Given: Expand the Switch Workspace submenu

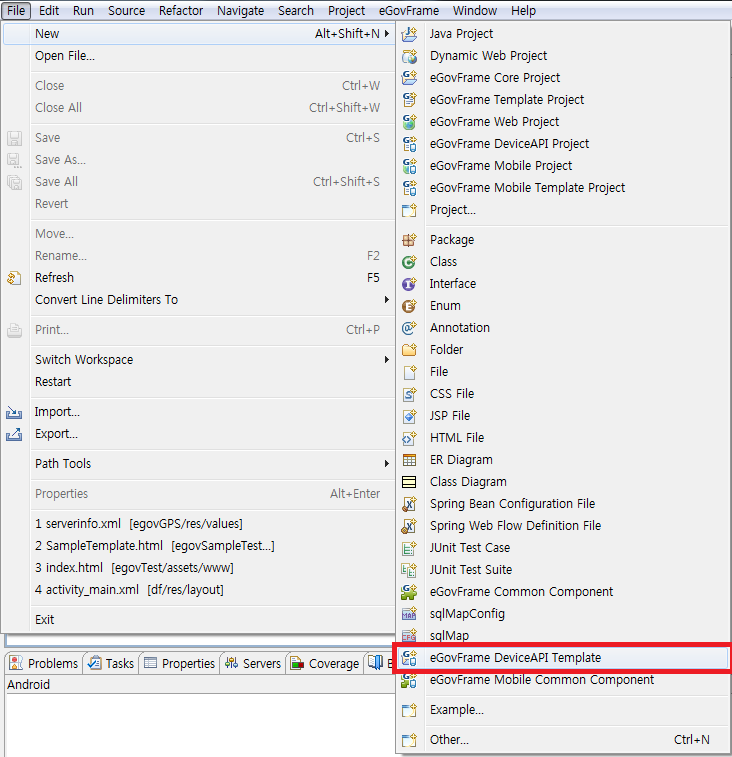Looking at the screenshot, I should (387, 360).
